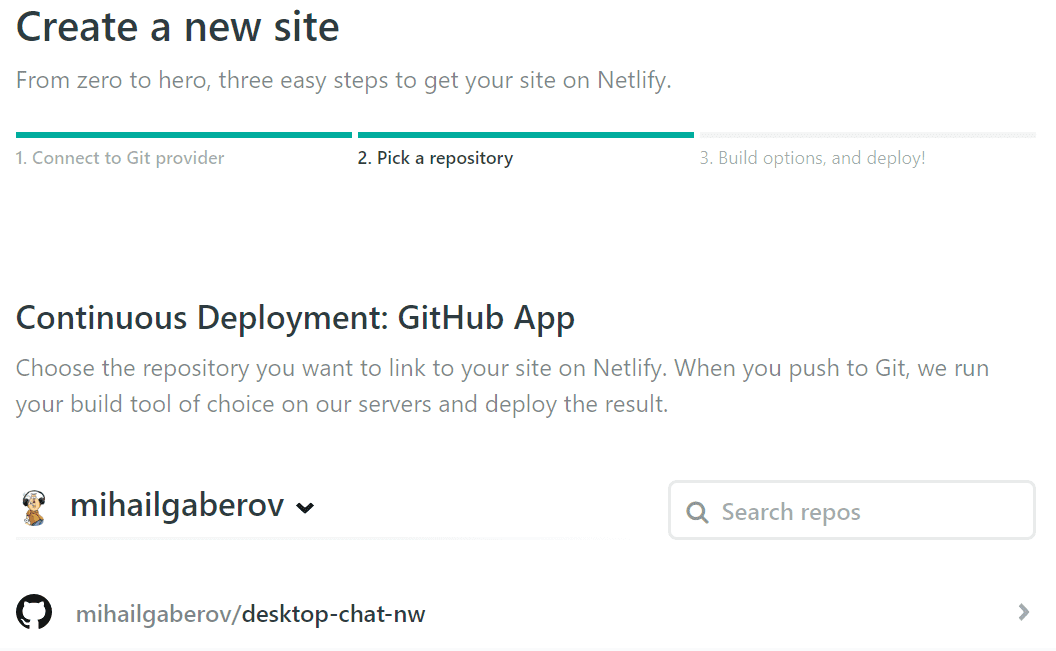Select step 2. Pick a repository
The width and height of the screenshot is (1056, 651).
pos(435,158)
